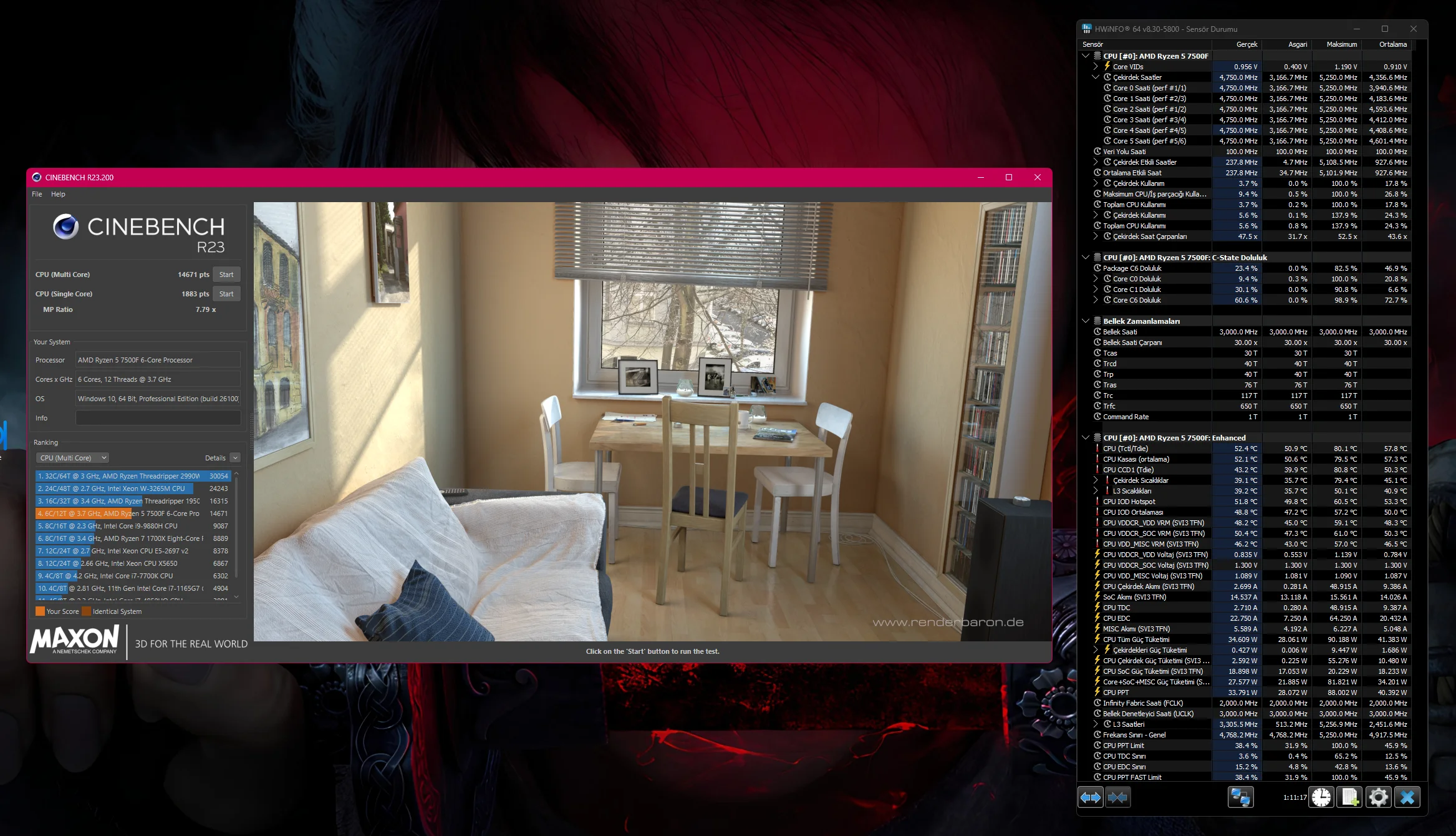Open the Help menu in Cinebench
This screenshot has width=1456, height=836.
[x=58, y=194]
